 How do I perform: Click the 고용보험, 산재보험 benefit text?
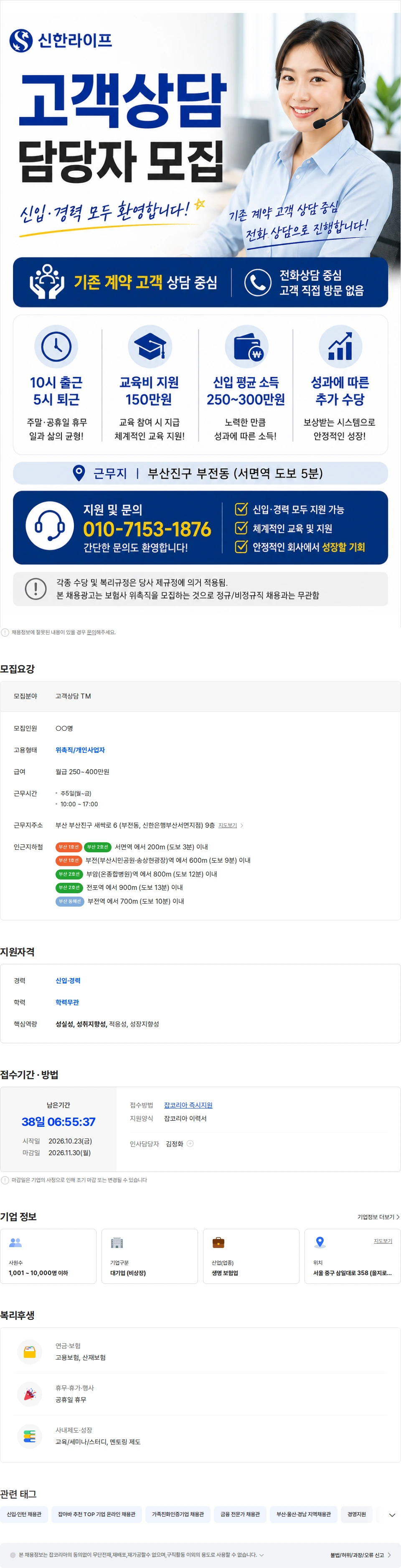click(80, 1357)
